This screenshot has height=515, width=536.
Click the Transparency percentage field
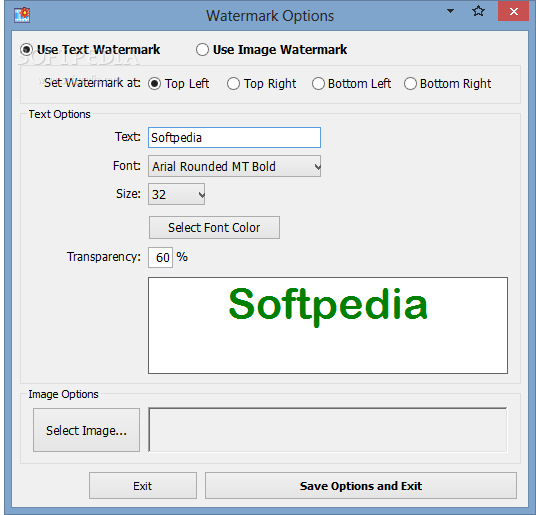(x=161, y=257)
